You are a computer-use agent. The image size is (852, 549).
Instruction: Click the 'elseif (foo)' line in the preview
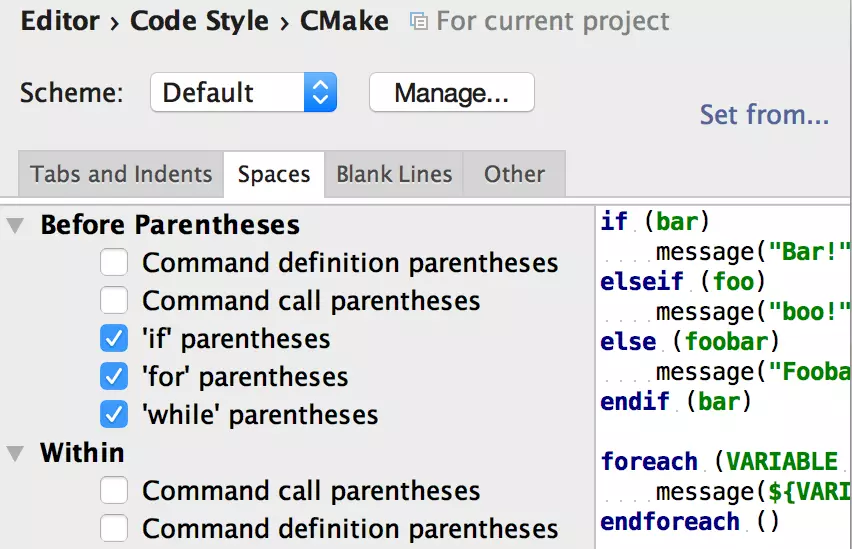click(x=682, y=281)
